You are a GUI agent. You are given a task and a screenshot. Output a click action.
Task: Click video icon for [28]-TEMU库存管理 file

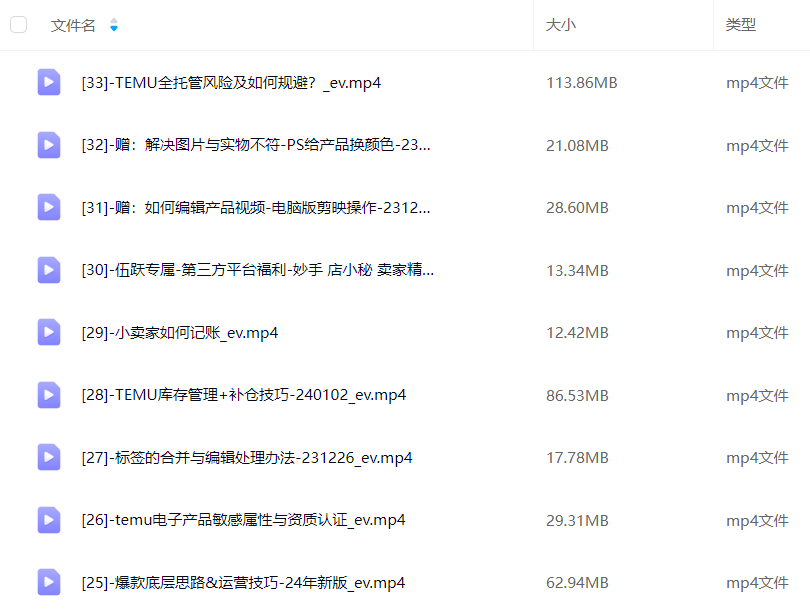[x=49, y=395]
